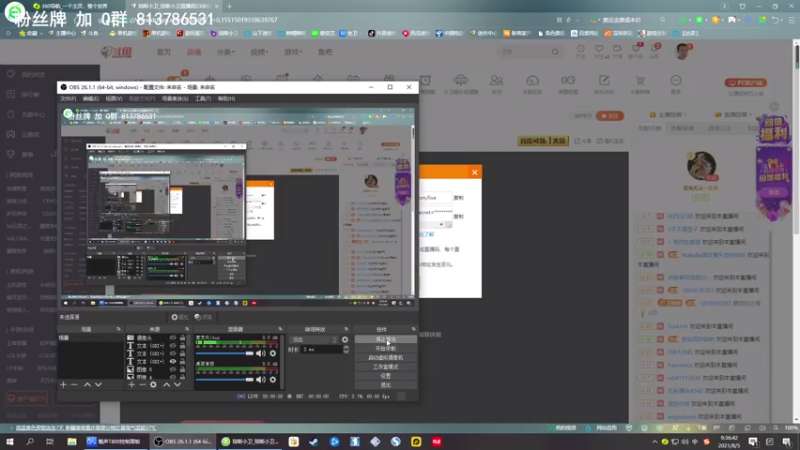
Task: Move the source down with the Sources panel down arrow
Action: pos(178,385)
